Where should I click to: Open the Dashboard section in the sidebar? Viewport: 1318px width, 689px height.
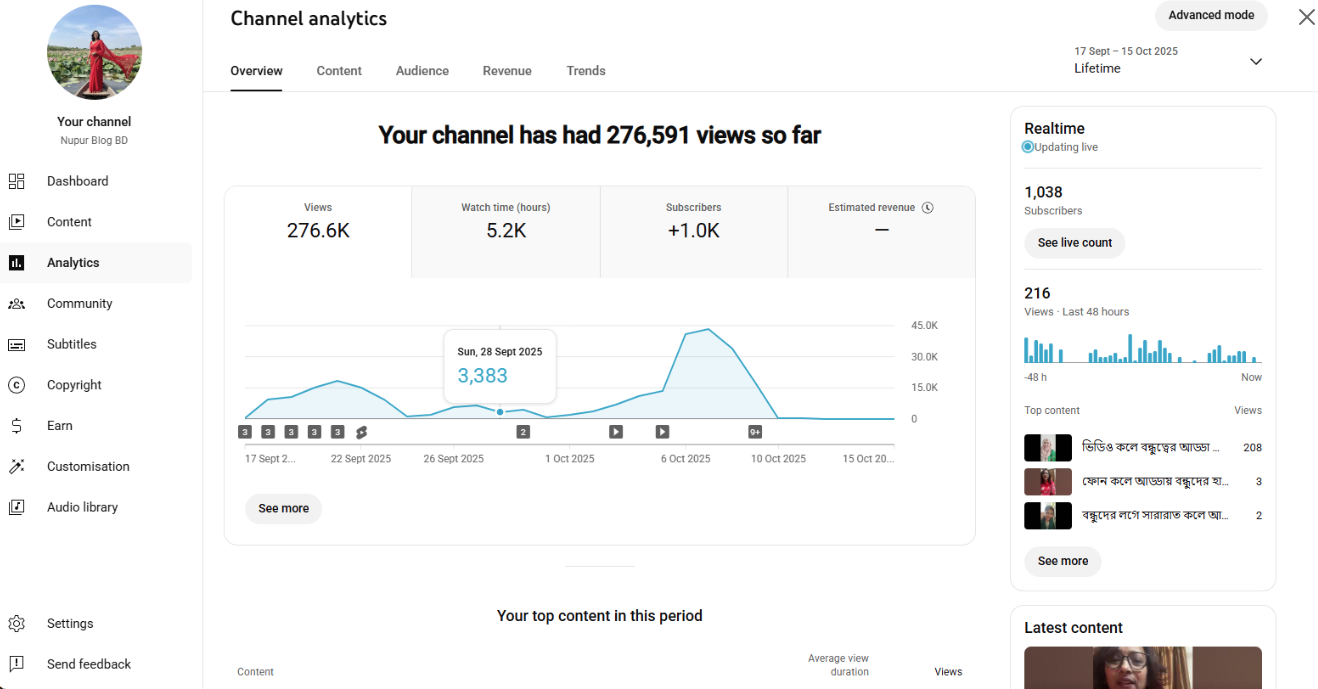coord(16,181)
